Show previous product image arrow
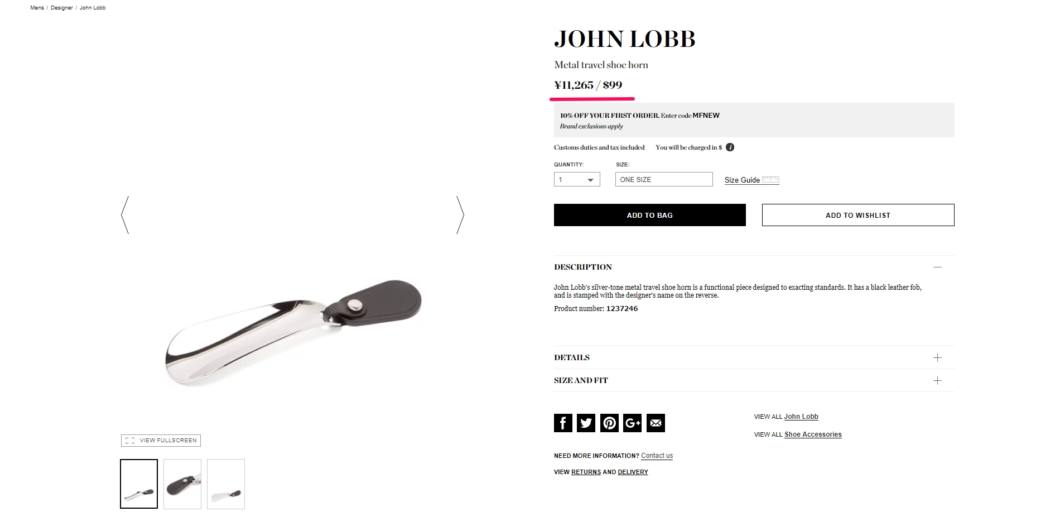The height and width of the screenshot is (521, 1060). (x=125, y=215)
